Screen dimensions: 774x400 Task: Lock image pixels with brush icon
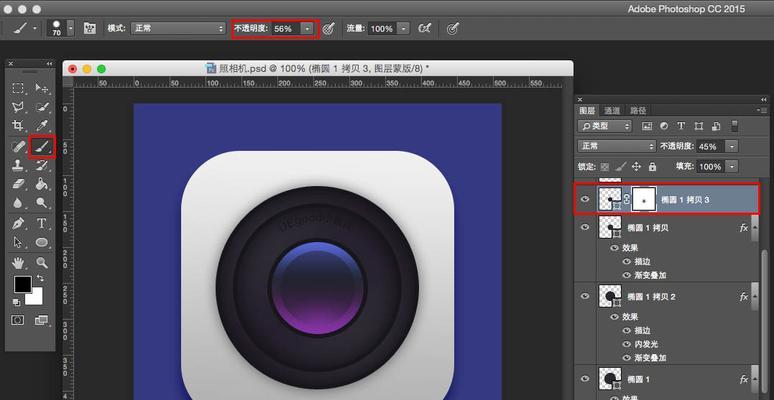(x=621, y=166)
